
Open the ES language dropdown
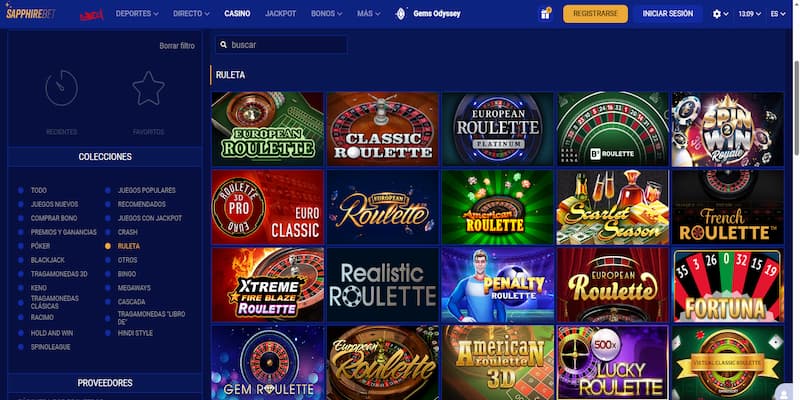coord(778,14)
